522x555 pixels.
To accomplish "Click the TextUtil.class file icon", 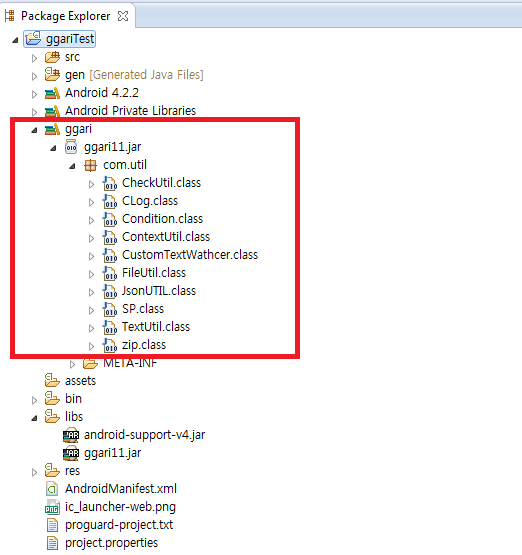I will coord(110,327).
